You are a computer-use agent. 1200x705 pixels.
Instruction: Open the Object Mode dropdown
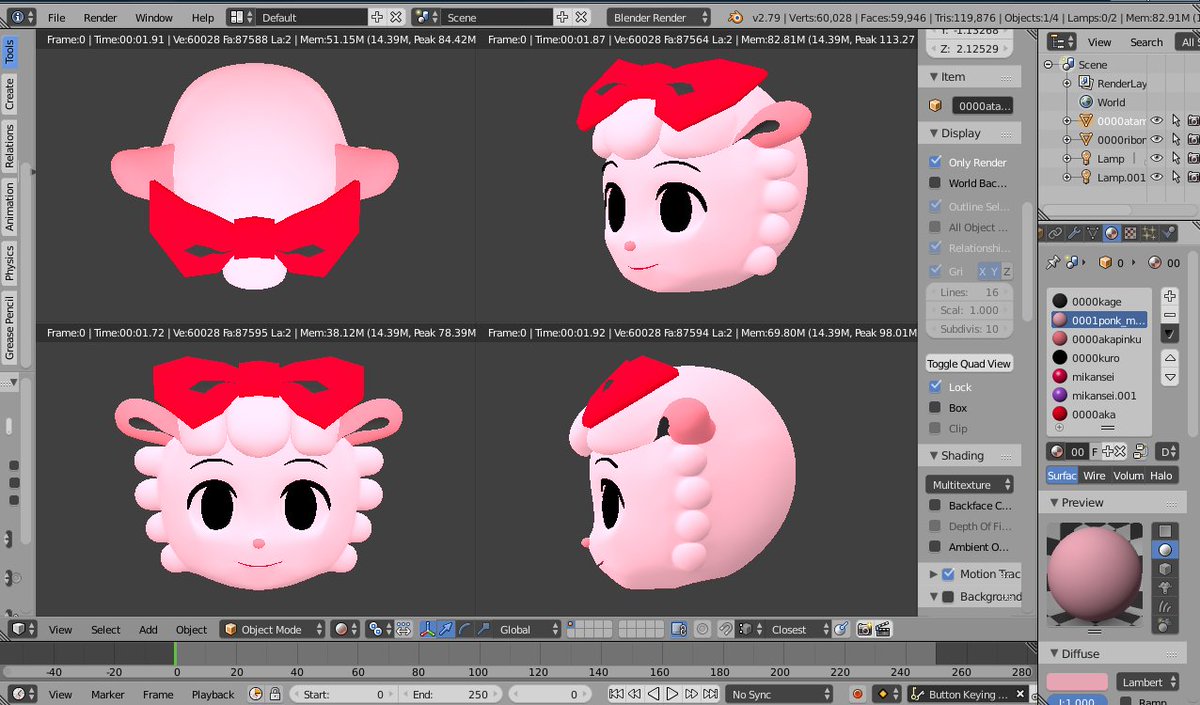pos(273,629)
